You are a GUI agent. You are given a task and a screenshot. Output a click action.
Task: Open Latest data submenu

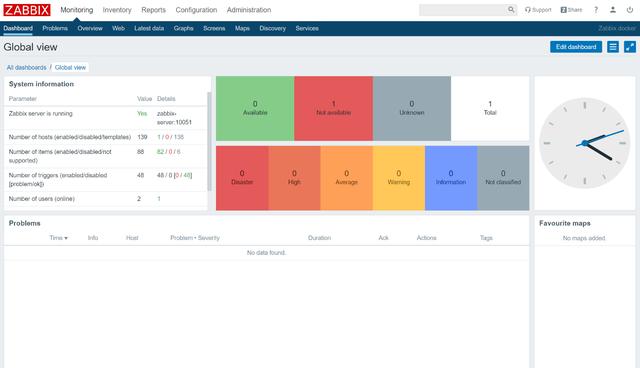pos(149,28)
